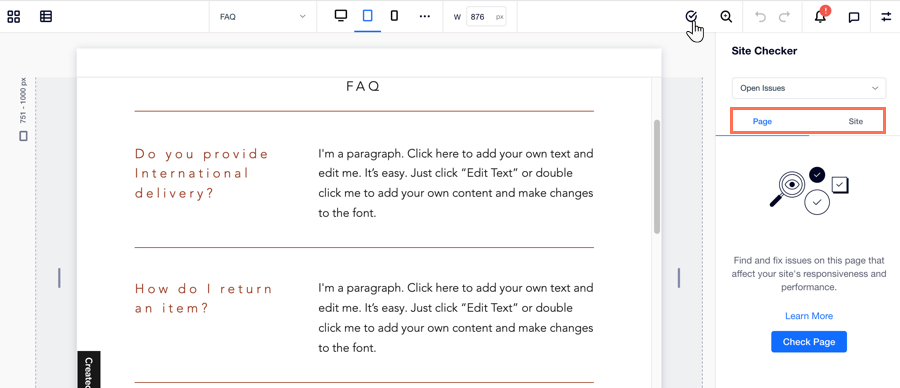Open notifications bell icon

pos(821,16)
